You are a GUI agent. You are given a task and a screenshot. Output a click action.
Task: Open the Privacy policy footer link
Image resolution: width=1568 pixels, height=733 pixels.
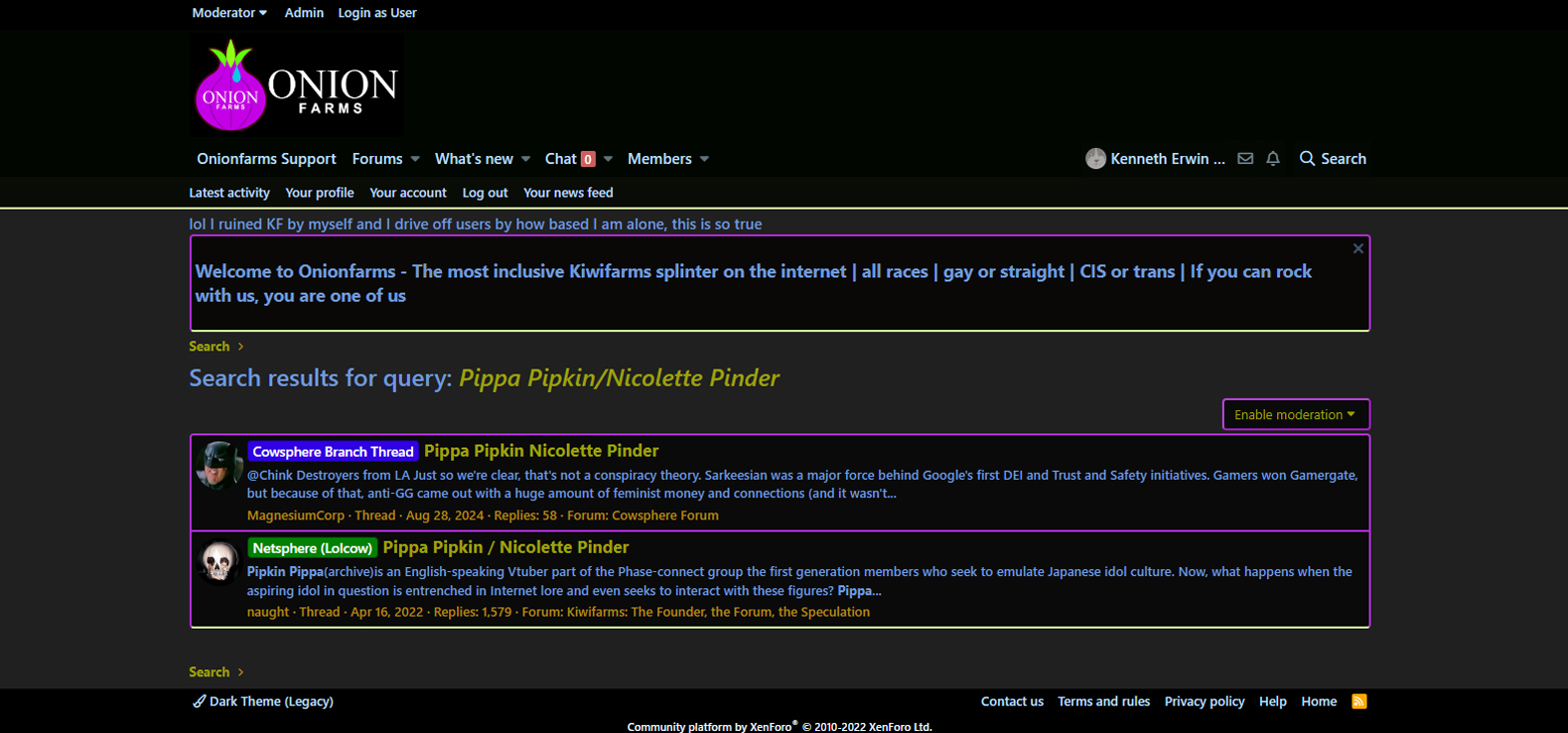[x=1205, y=701]
